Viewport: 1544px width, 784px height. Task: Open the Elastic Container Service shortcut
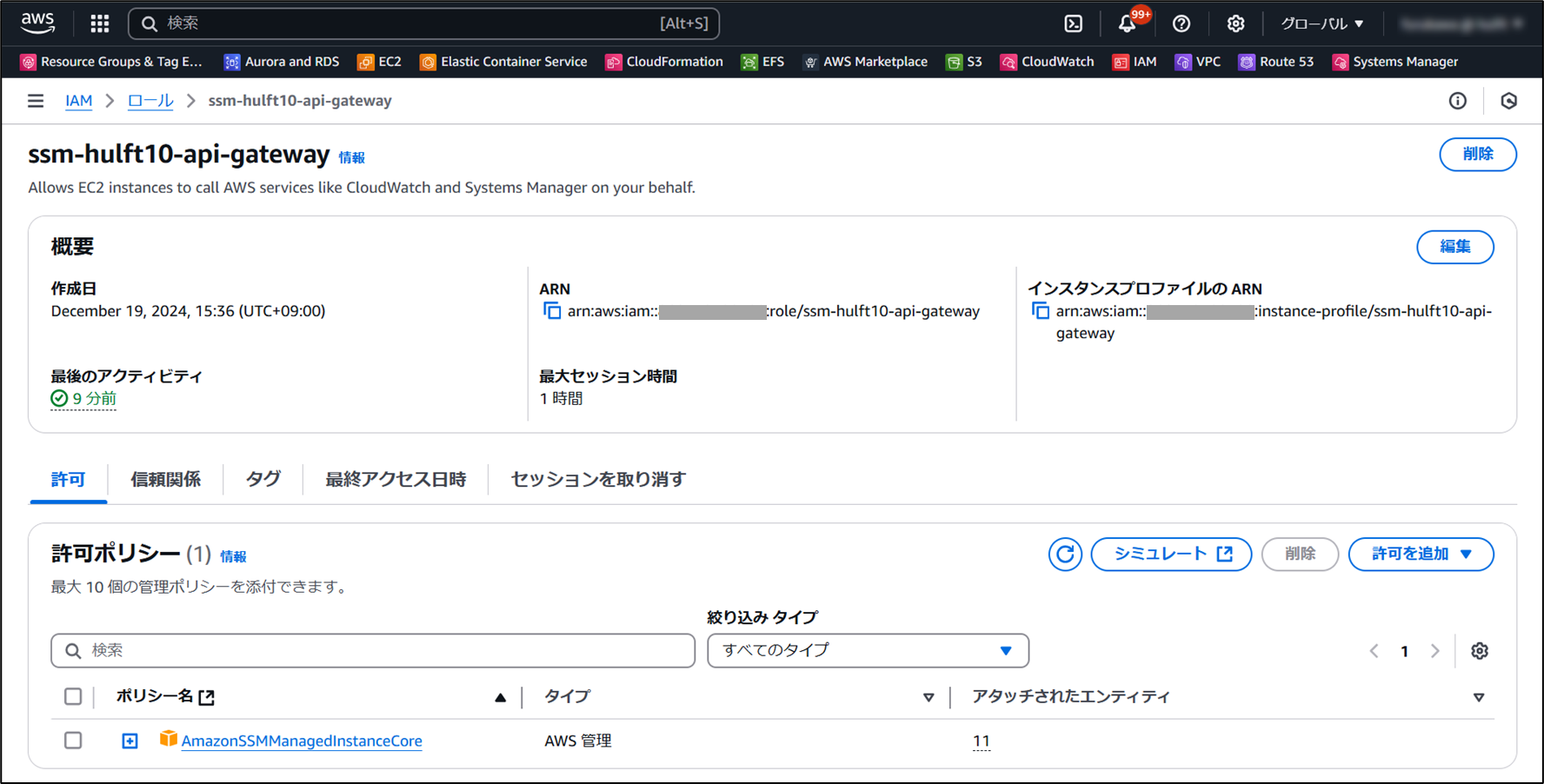(x=503, y=62)
